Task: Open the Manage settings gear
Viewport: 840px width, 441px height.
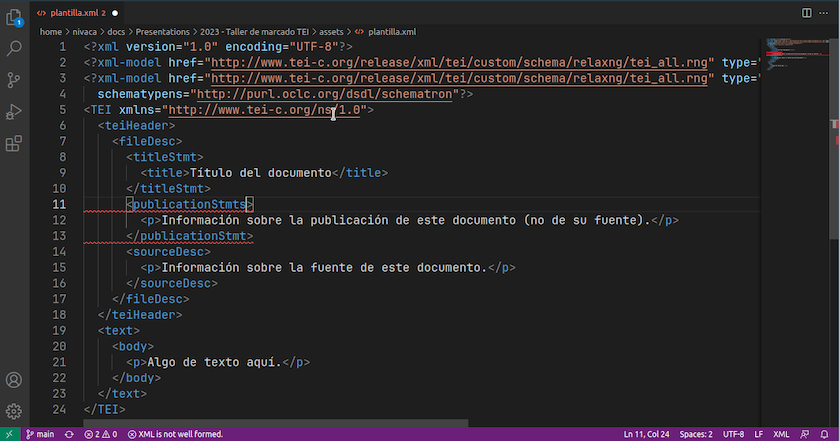Action: [14, 410]
